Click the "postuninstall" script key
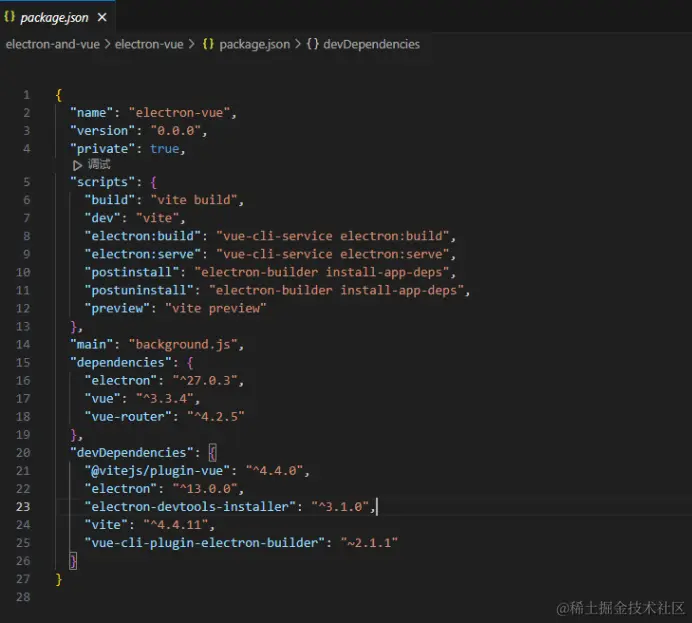The height and width of the screenshot is (623, 692). coord(139,290)
